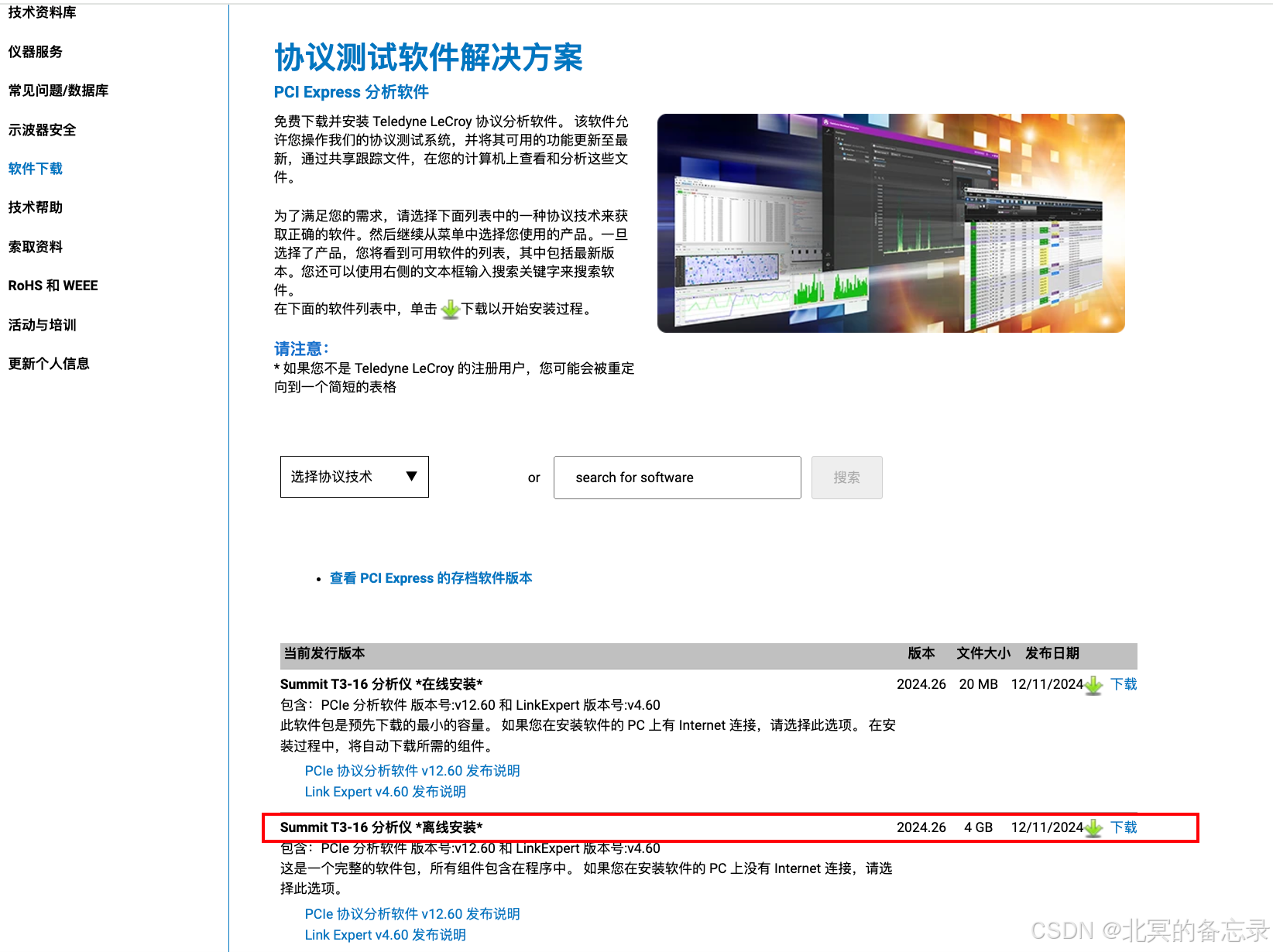1273x952 pixels.
Task: Click the 4 GB file size value
Action: [x=978, y=827]
